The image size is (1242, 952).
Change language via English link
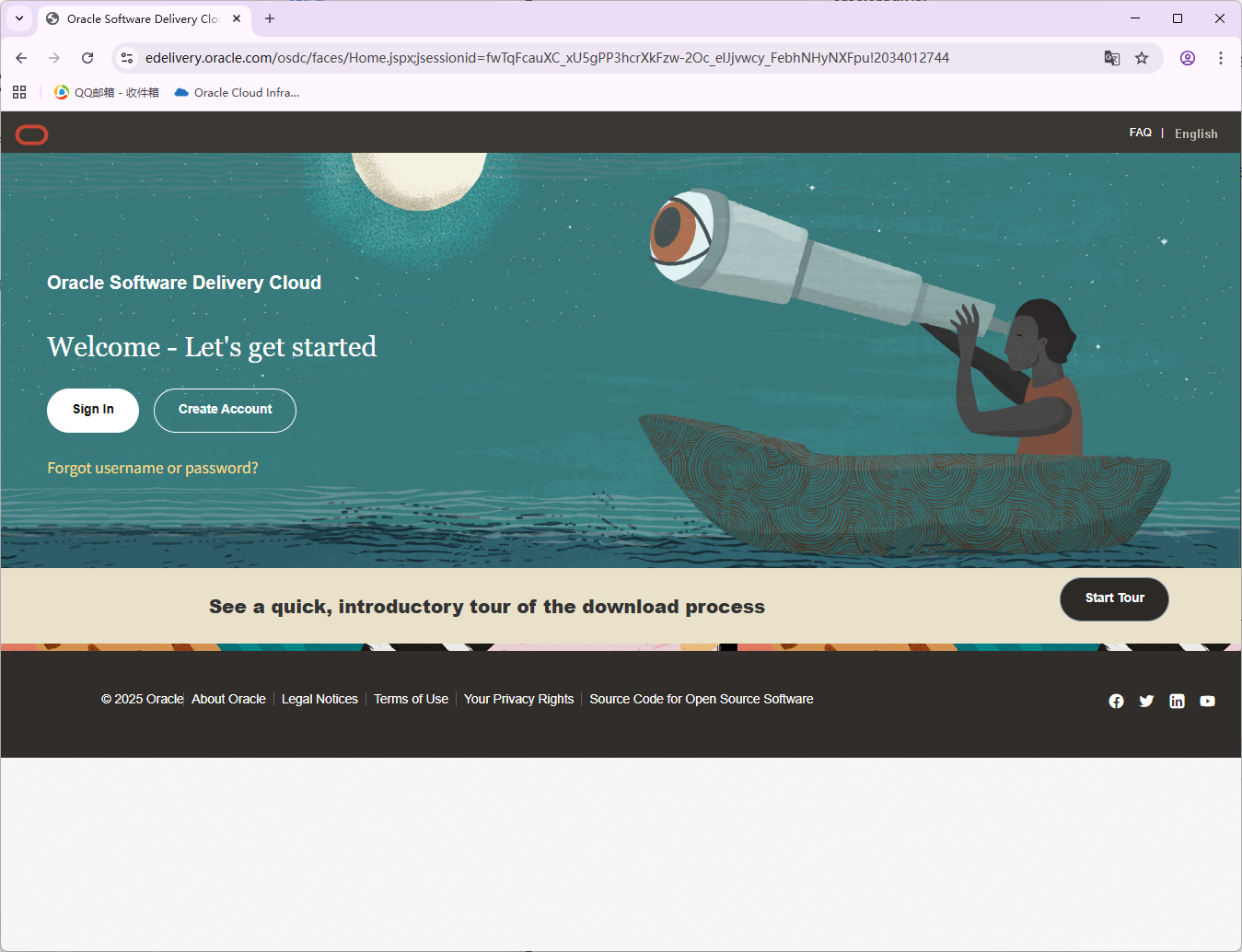(1196, 134)
